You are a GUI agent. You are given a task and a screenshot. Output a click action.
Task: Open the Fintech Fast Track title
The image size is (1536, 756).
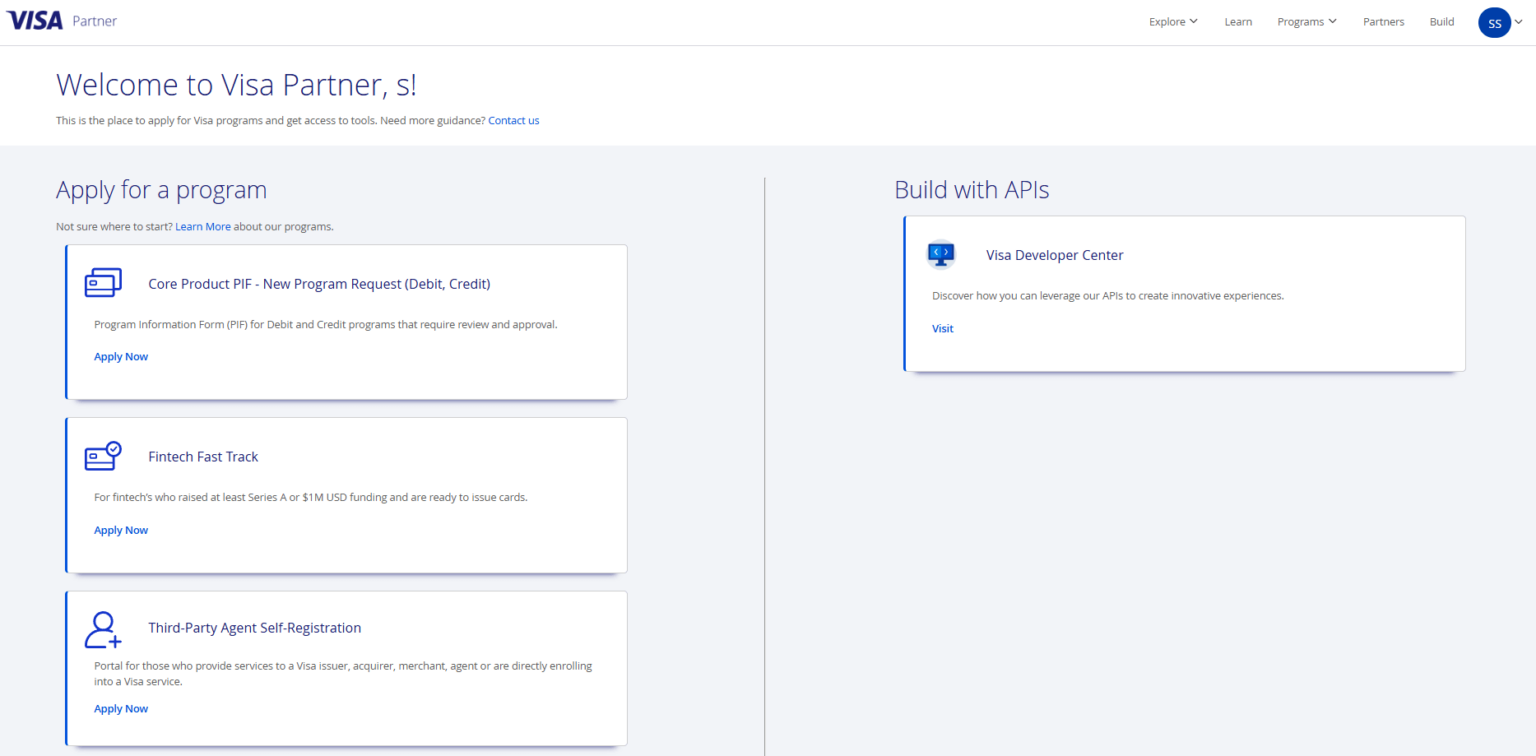pos(203,457)
